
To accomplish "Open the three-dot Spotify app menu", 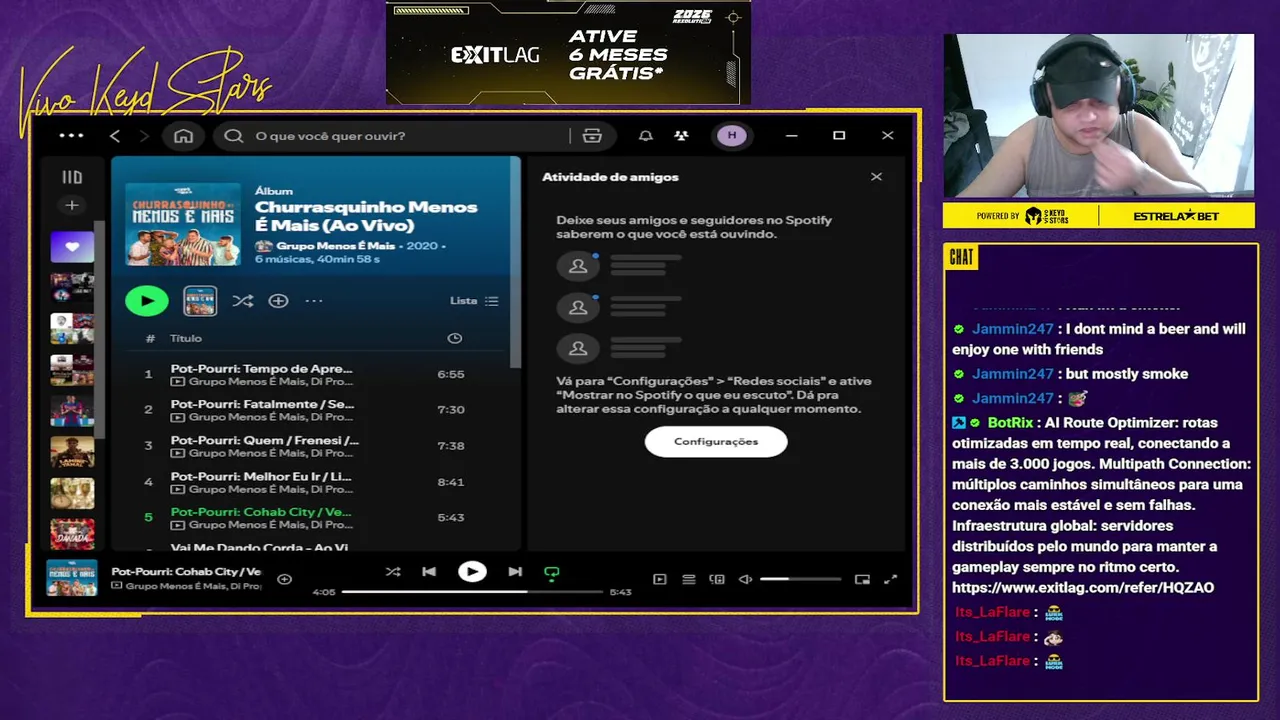I will pos(71,135).
